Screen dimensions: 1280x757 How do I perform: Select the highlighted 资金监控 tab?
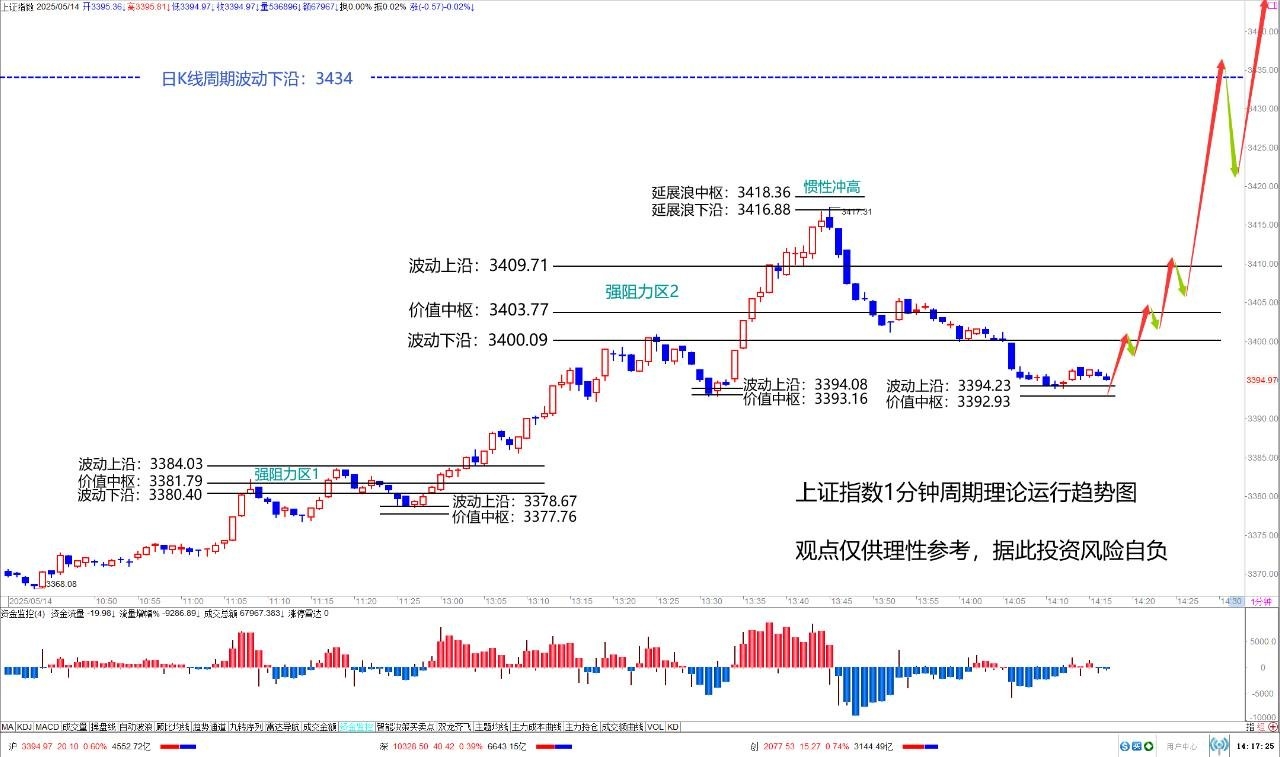click(355, 727)
